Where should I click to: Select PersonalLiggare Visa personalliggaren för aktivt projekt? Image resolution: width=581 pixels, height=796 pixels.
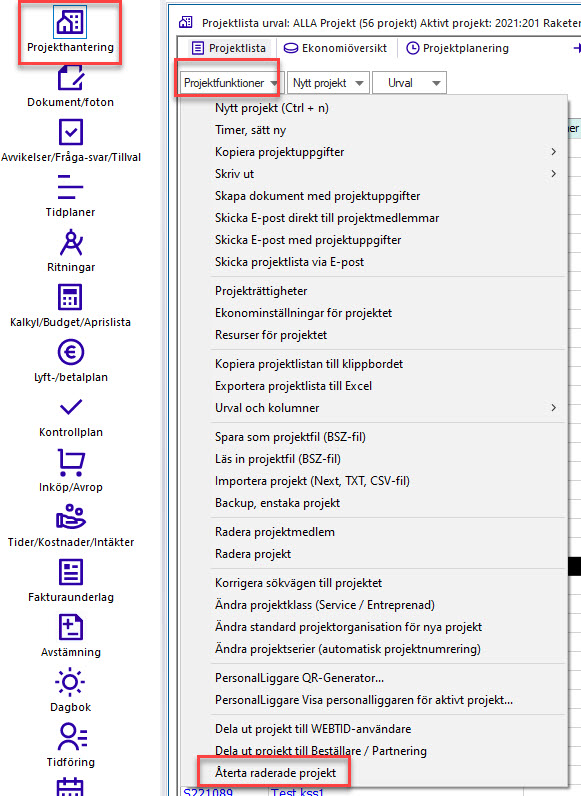[364, 700]
